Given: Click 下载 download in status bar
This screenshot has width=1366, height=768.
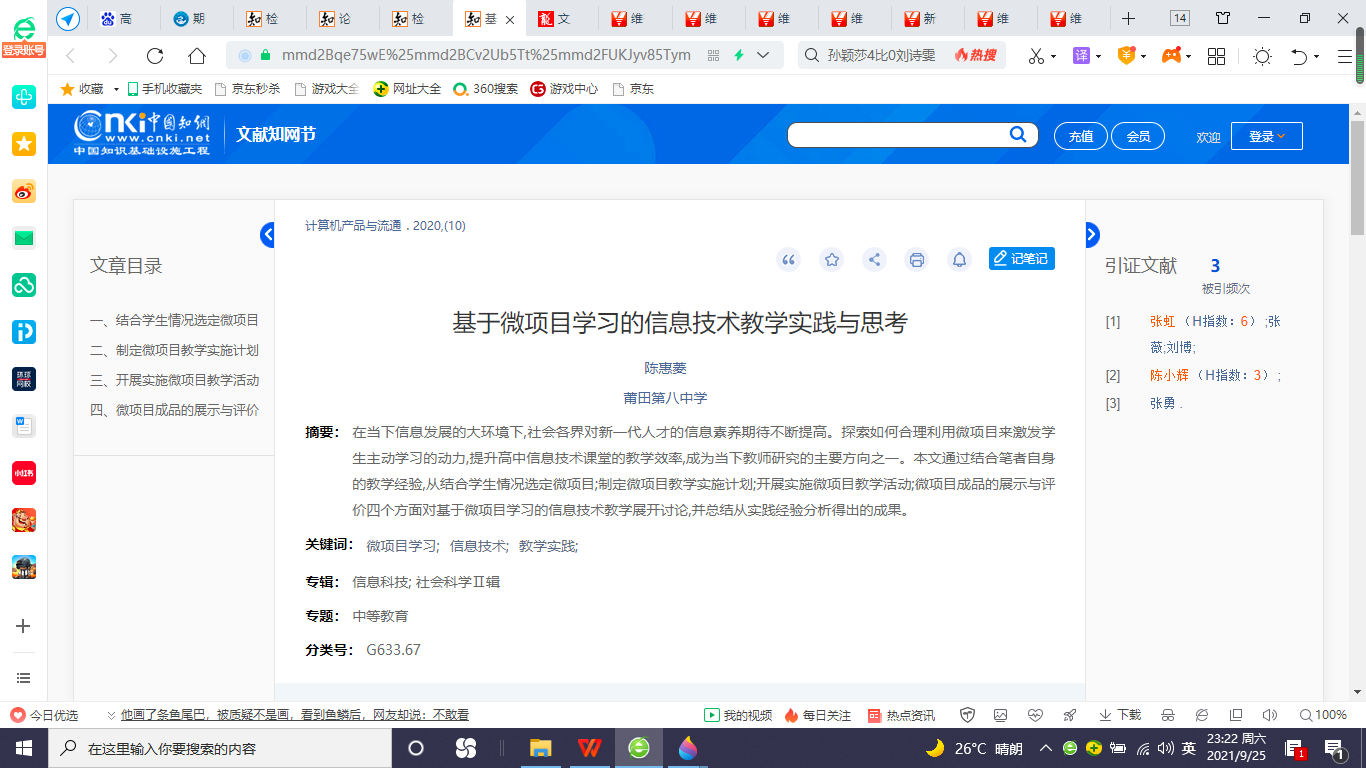Looking at the screenshot, I should tap(1120, 715).
